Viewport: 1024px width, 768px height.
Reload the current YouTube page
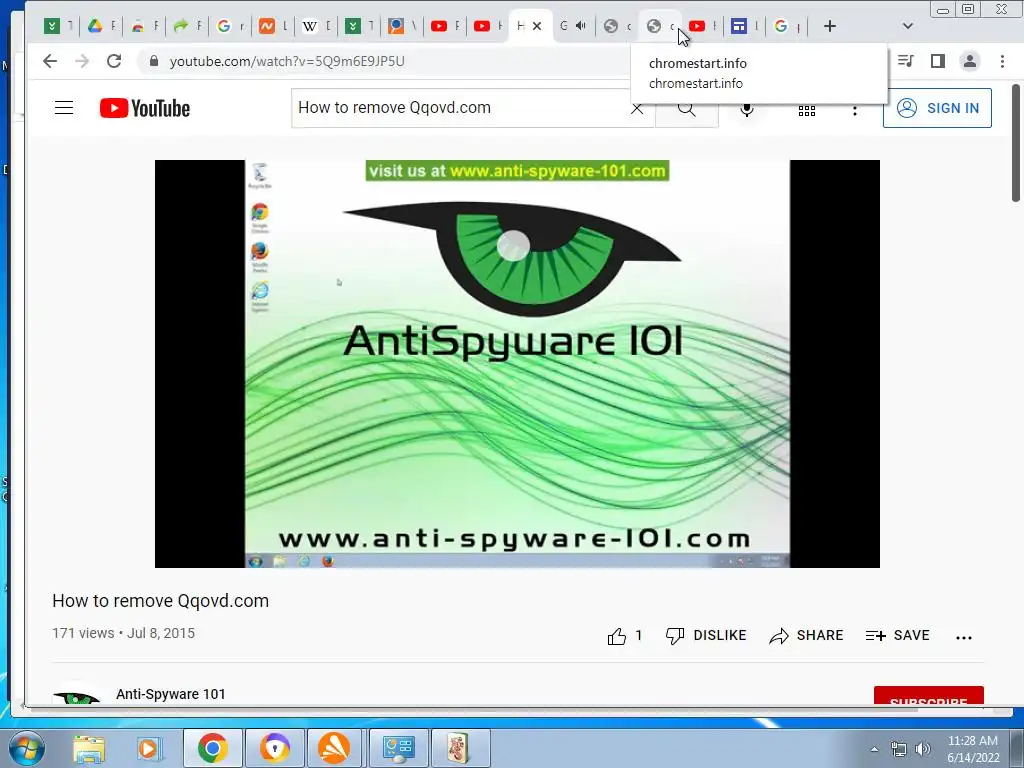coord(114,61)
